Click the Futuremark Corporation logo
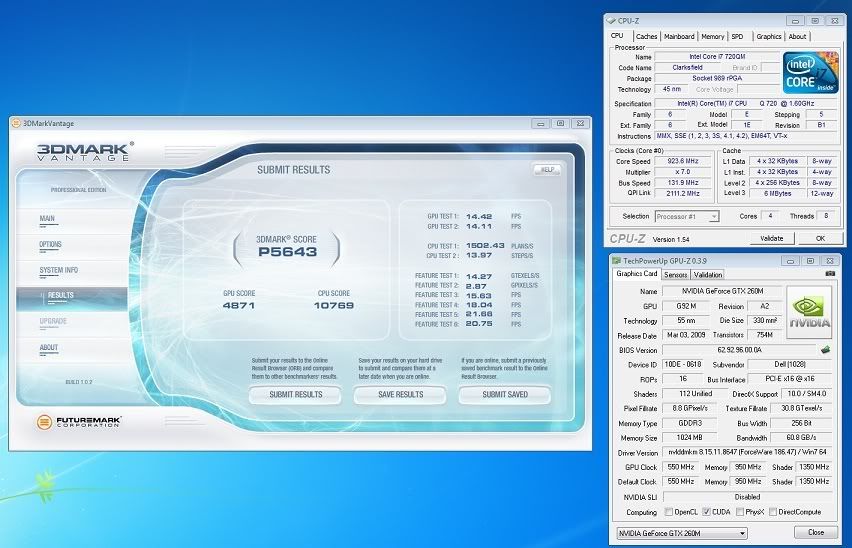 click(79, 421)
